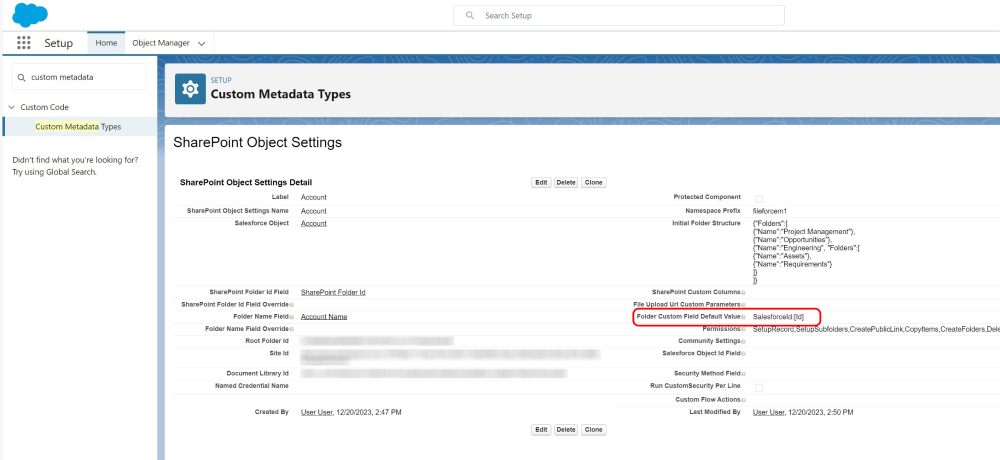The image size is (1000, 460).
Task: Toggle the Protected Component checkbox
Action: 758,198
